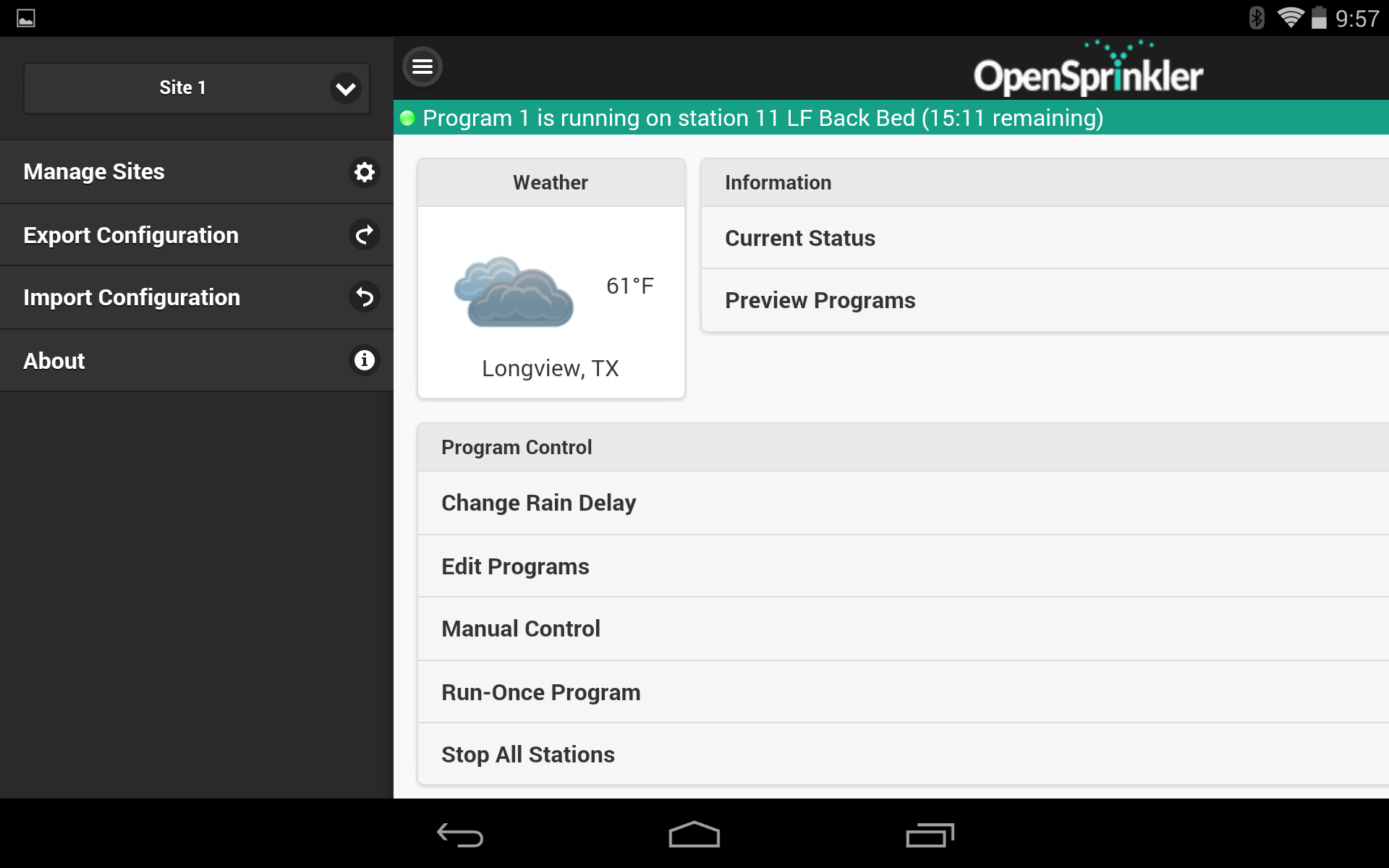
Task: Click the Manage Sites gear icon
Action: coord(365,171)
